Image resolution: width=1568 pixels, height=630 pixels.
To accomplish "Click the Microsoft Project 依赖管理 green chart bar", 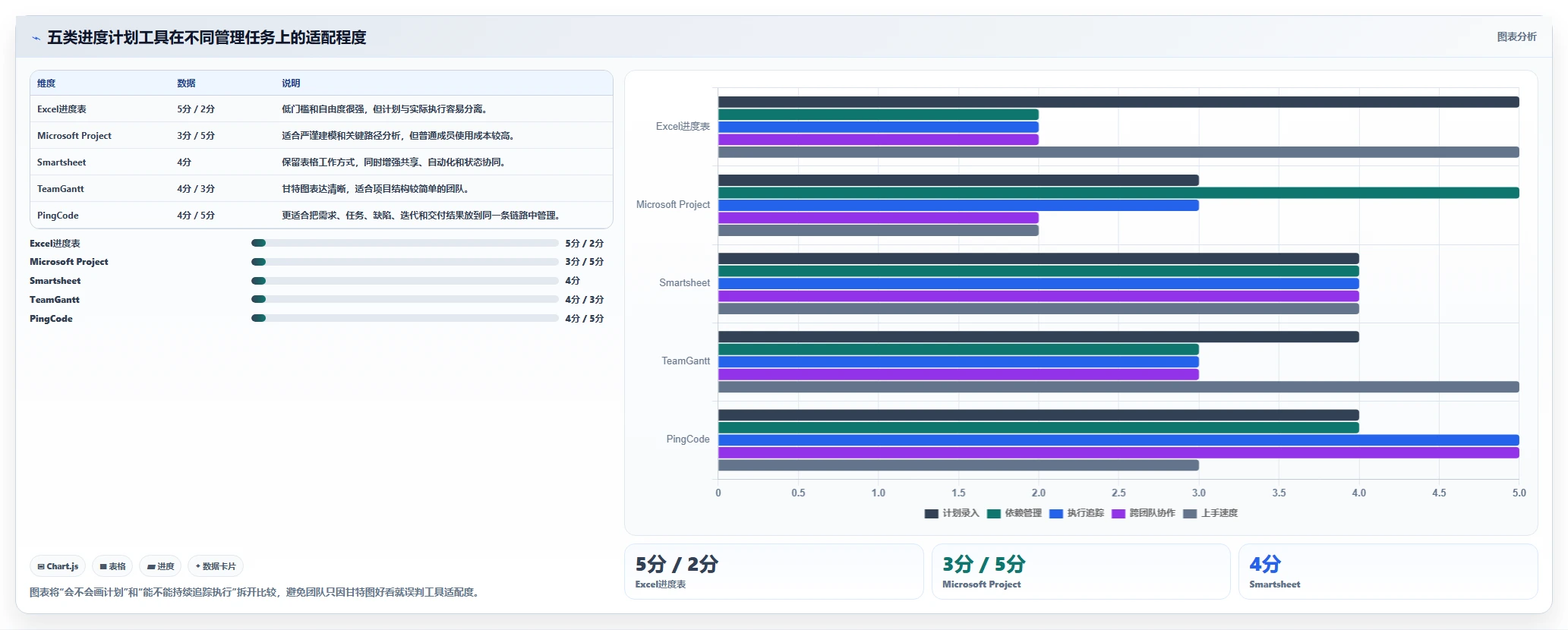I will pyautogui.click(x=1118, y=193).
